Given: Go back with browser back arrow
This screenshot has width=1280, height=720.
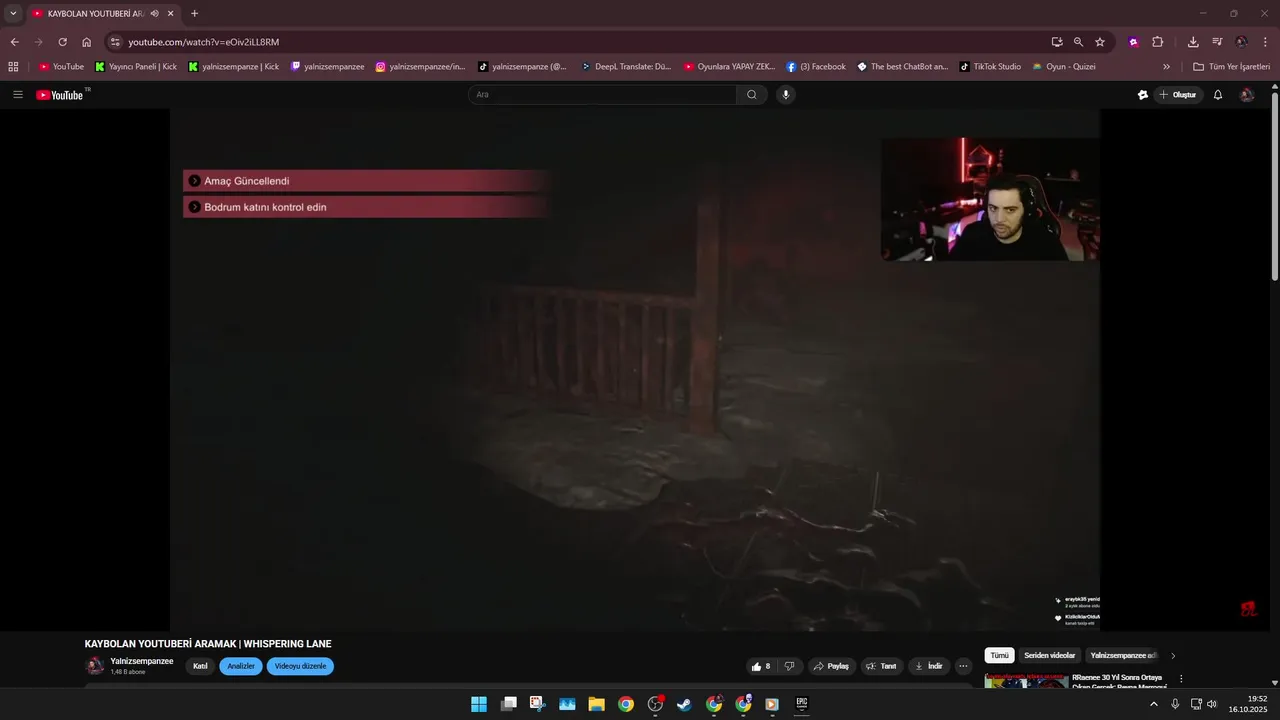Looking at the screenshot, I should [14, 42].
